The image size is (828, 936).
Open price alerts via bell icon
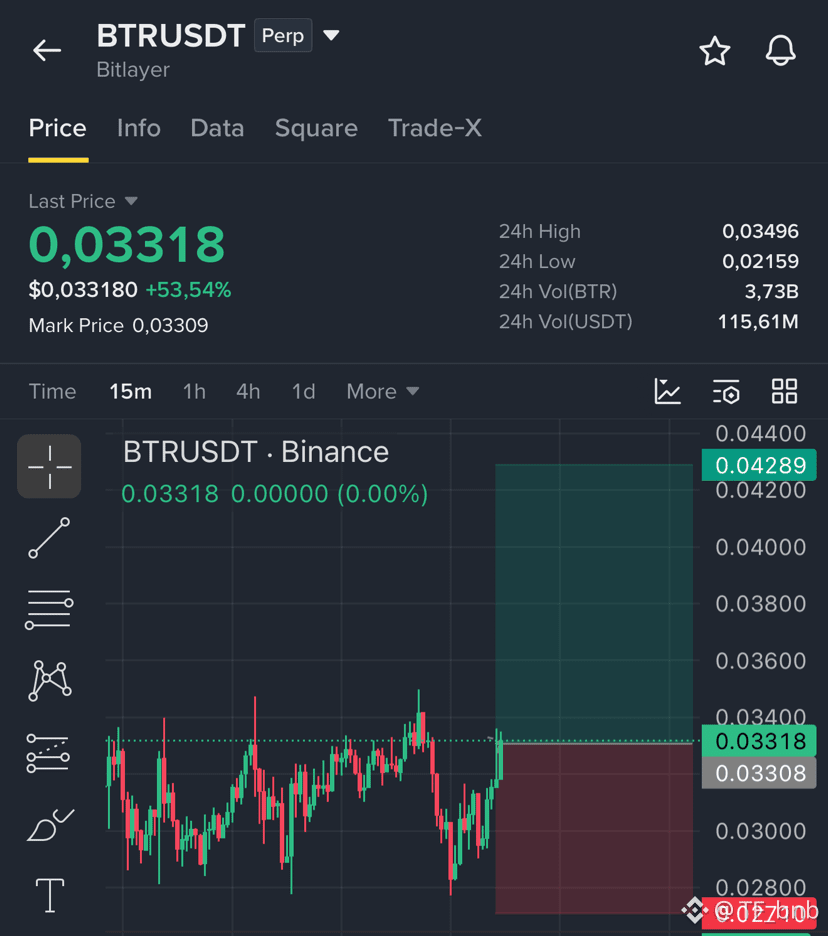(780, 51)
